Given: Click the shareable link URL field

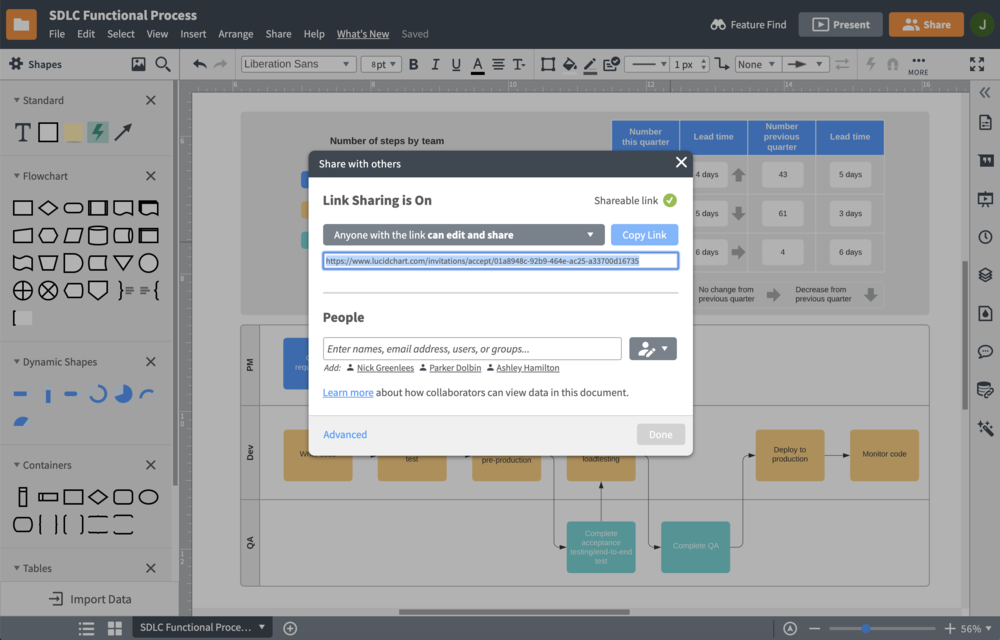Looking at the screenshot, I should [x=500, y=260].
